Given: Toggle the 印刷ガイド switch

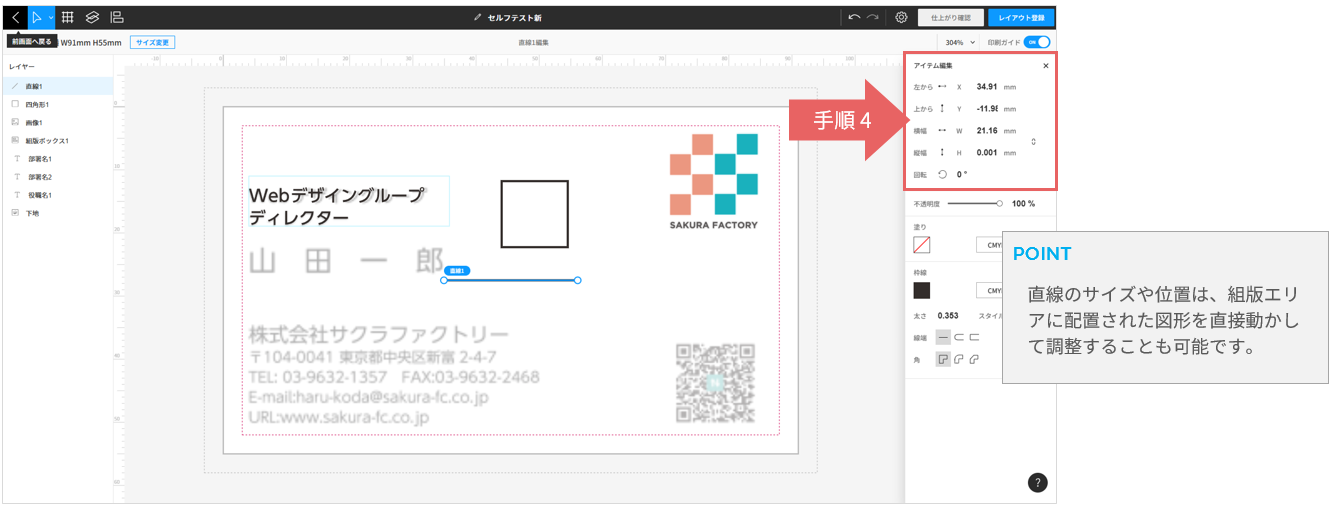Looking at the screenshot, I should coord(1037,43).
